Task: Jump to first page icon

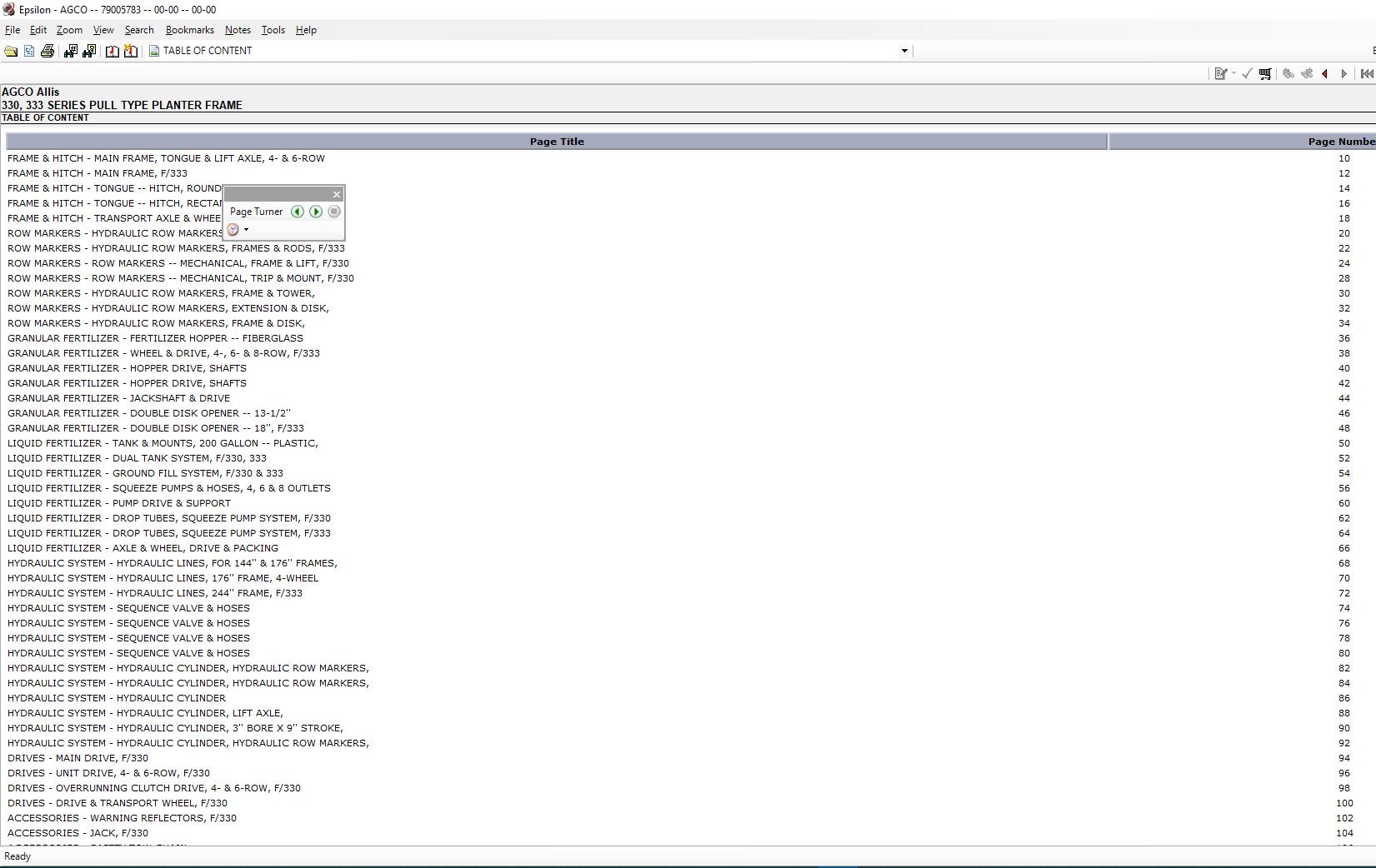Action: tap(1367, 74)
